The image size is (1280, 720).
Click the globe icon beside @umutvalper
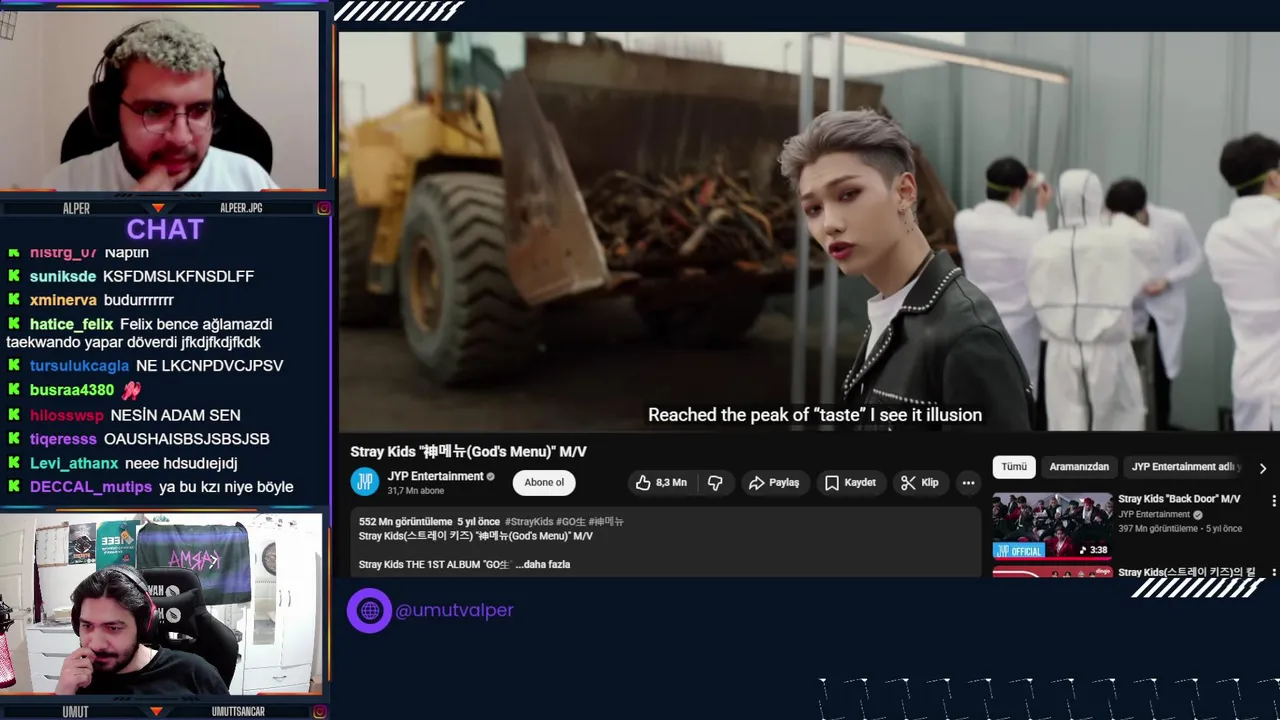pyautogui.click(x=369, y=610)
